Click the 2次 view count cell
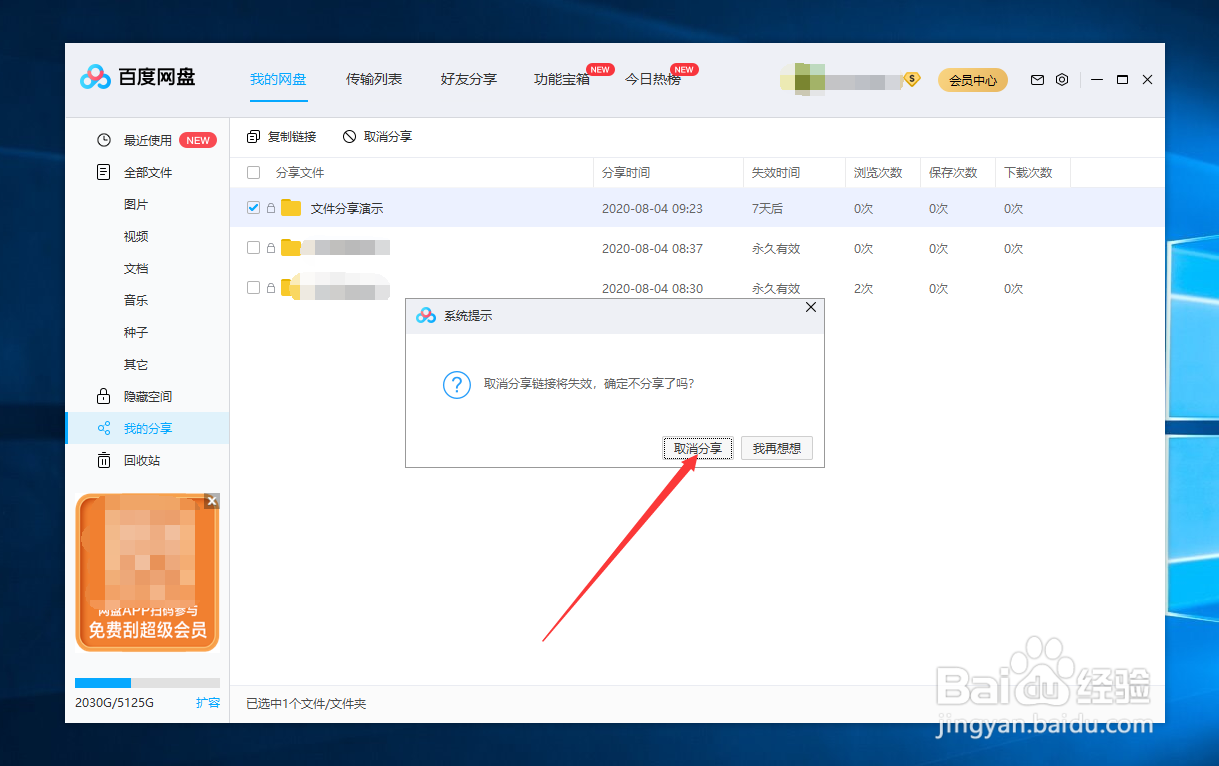1219x766 pixels. 864,288
